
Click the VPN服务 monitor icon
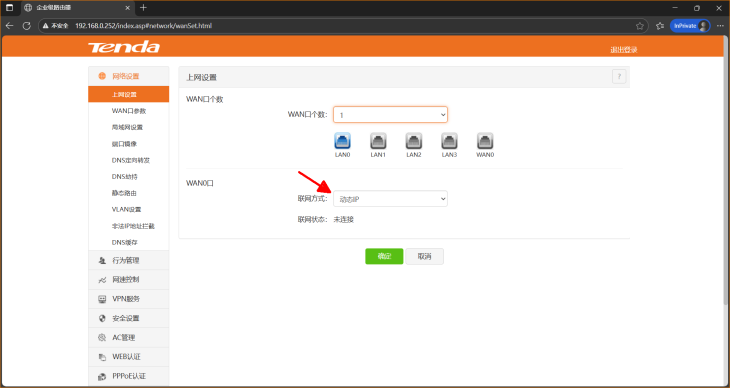point(102,299)
